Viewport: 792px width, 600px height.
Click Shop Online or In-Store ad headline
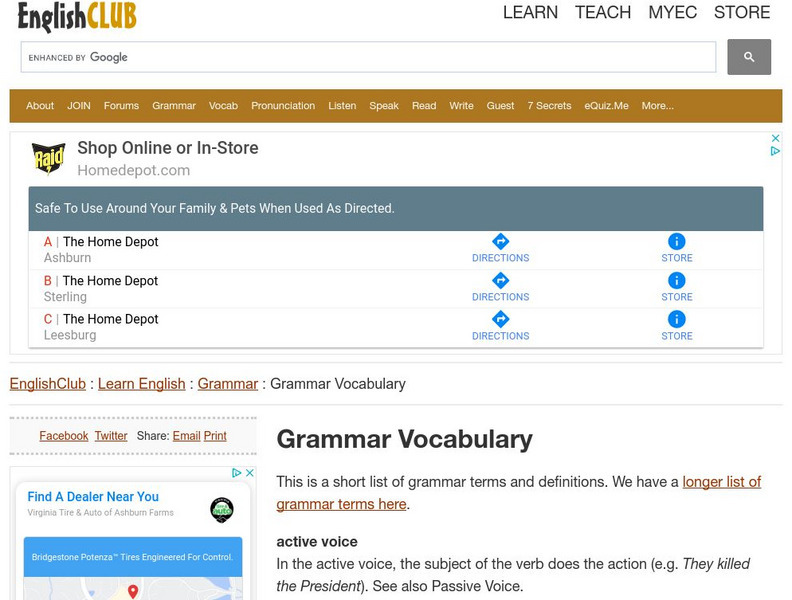pyautogui.click(x=168, y=148)
